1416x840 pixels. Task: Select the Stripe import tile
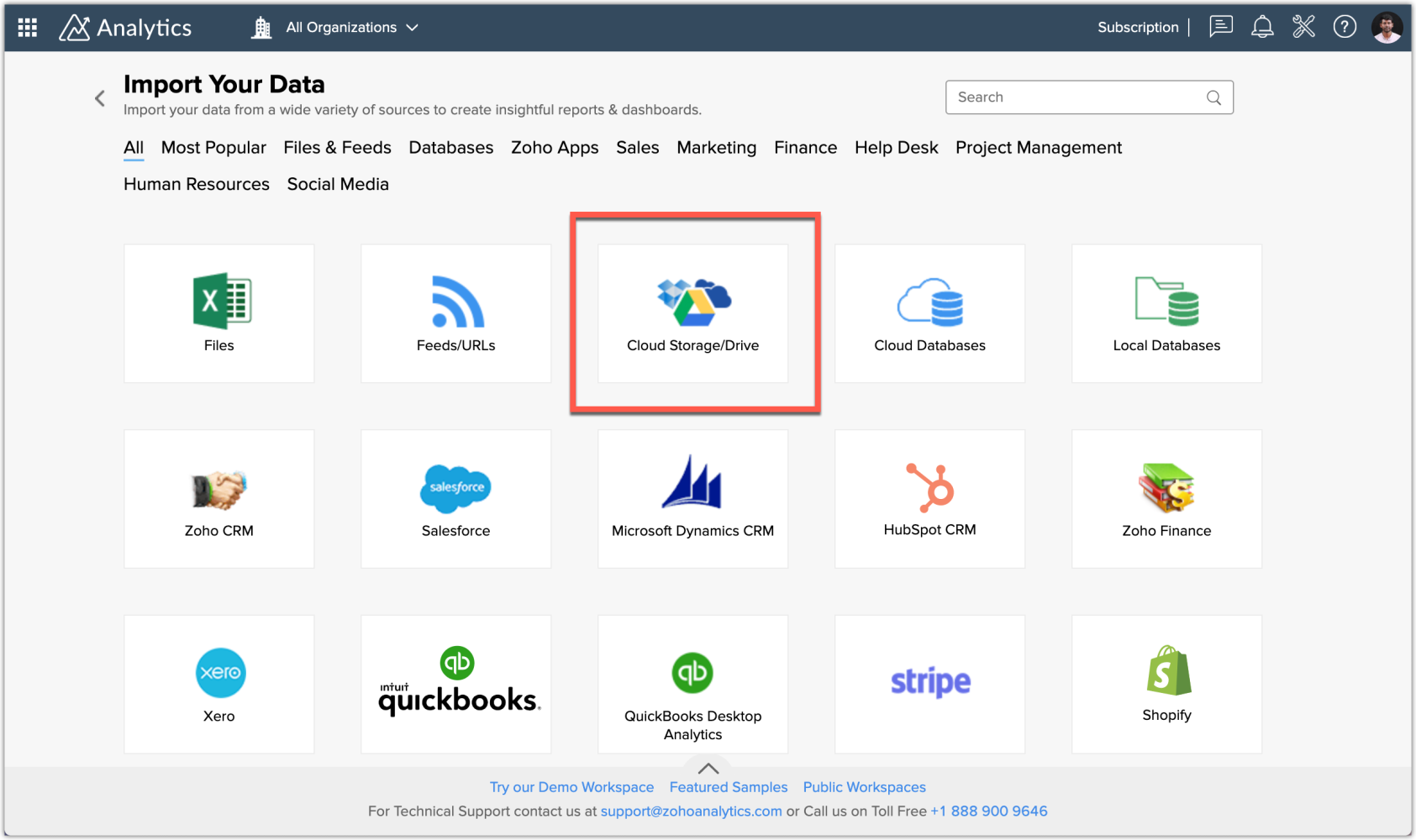[929, 683]
